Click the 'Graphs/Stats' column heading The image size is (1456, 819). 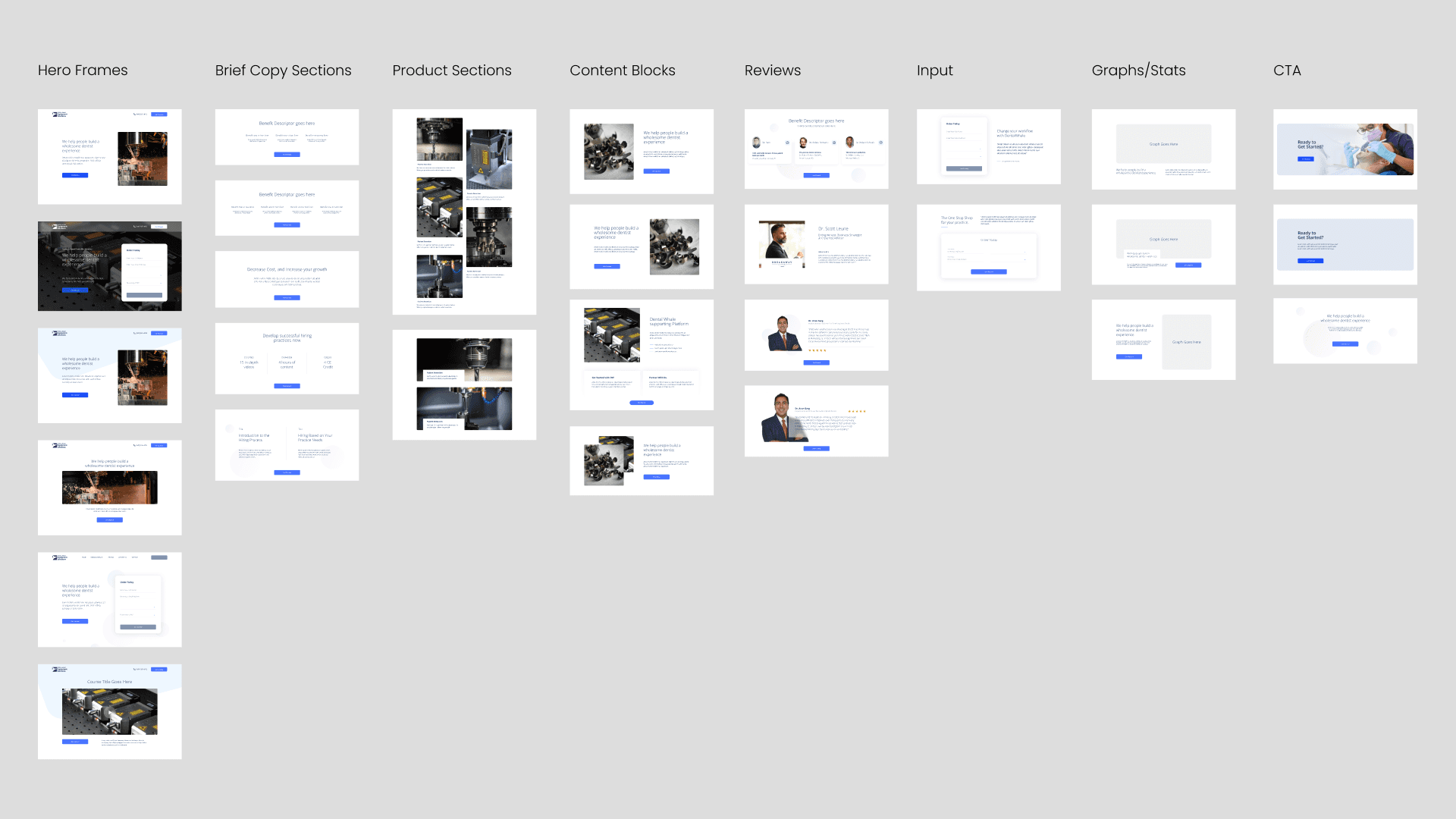tap(1138, 71)
